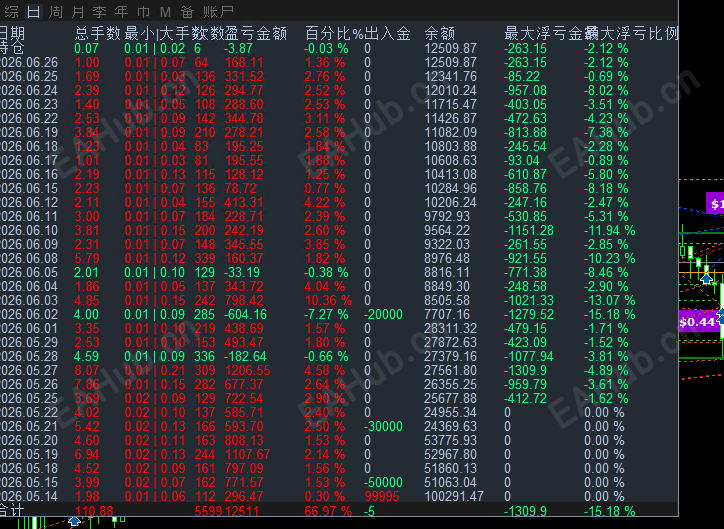Screen dimensions: 724x529
Task: Open the 币 currency tab
Action: click(x=143, y=12)
